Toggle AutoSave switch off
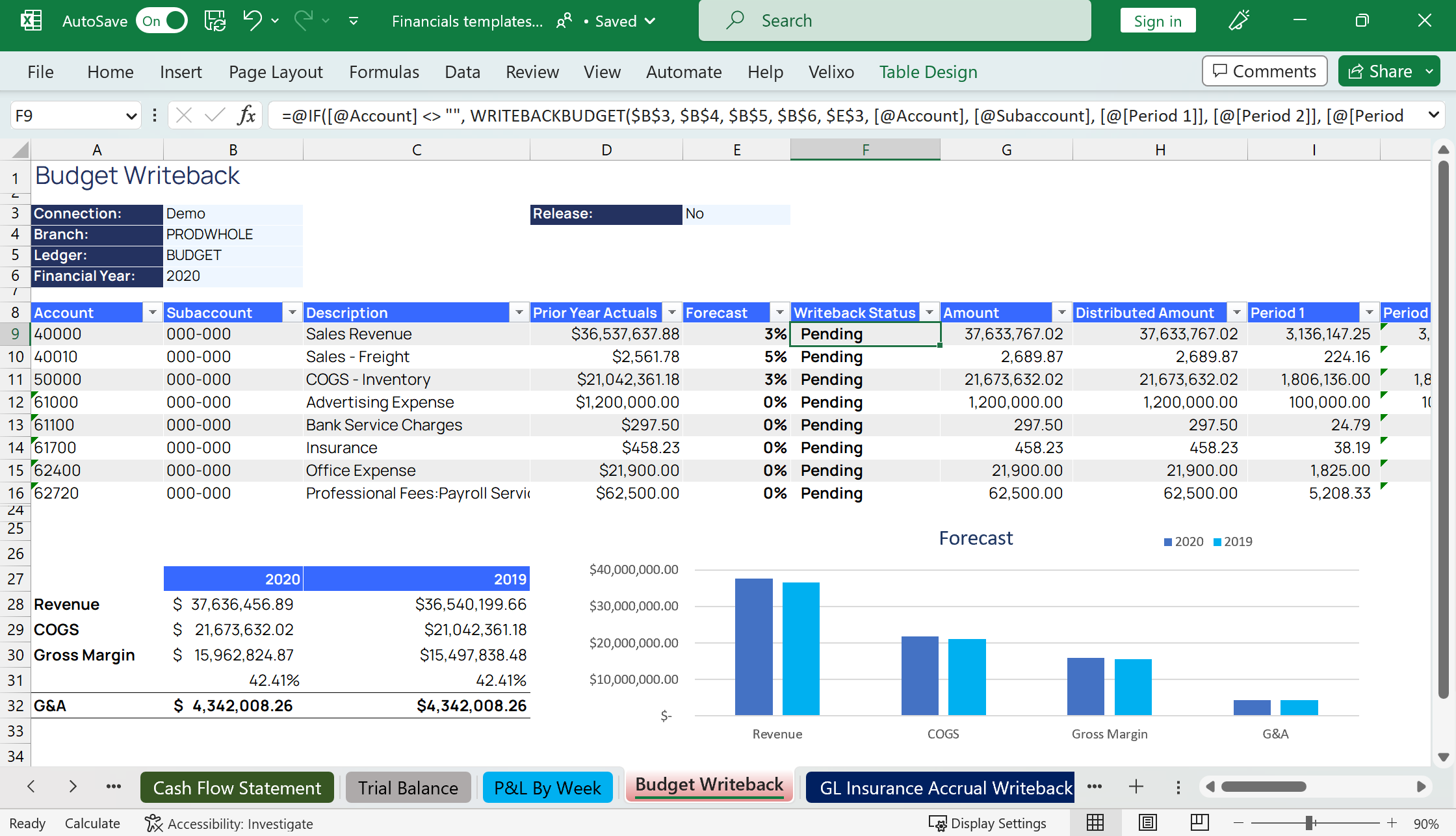The height and width of the screenshot is (836, 1456). click(x=162, y=21)
